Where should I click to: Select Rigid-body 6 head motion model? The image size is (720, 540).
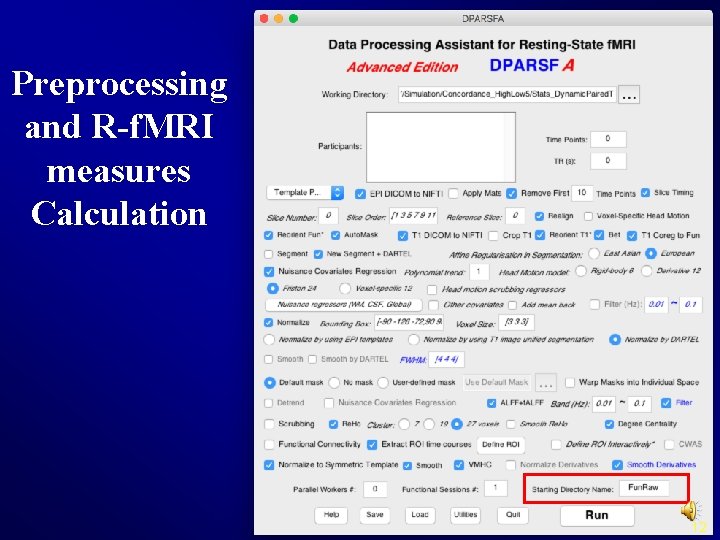(581, 271)
